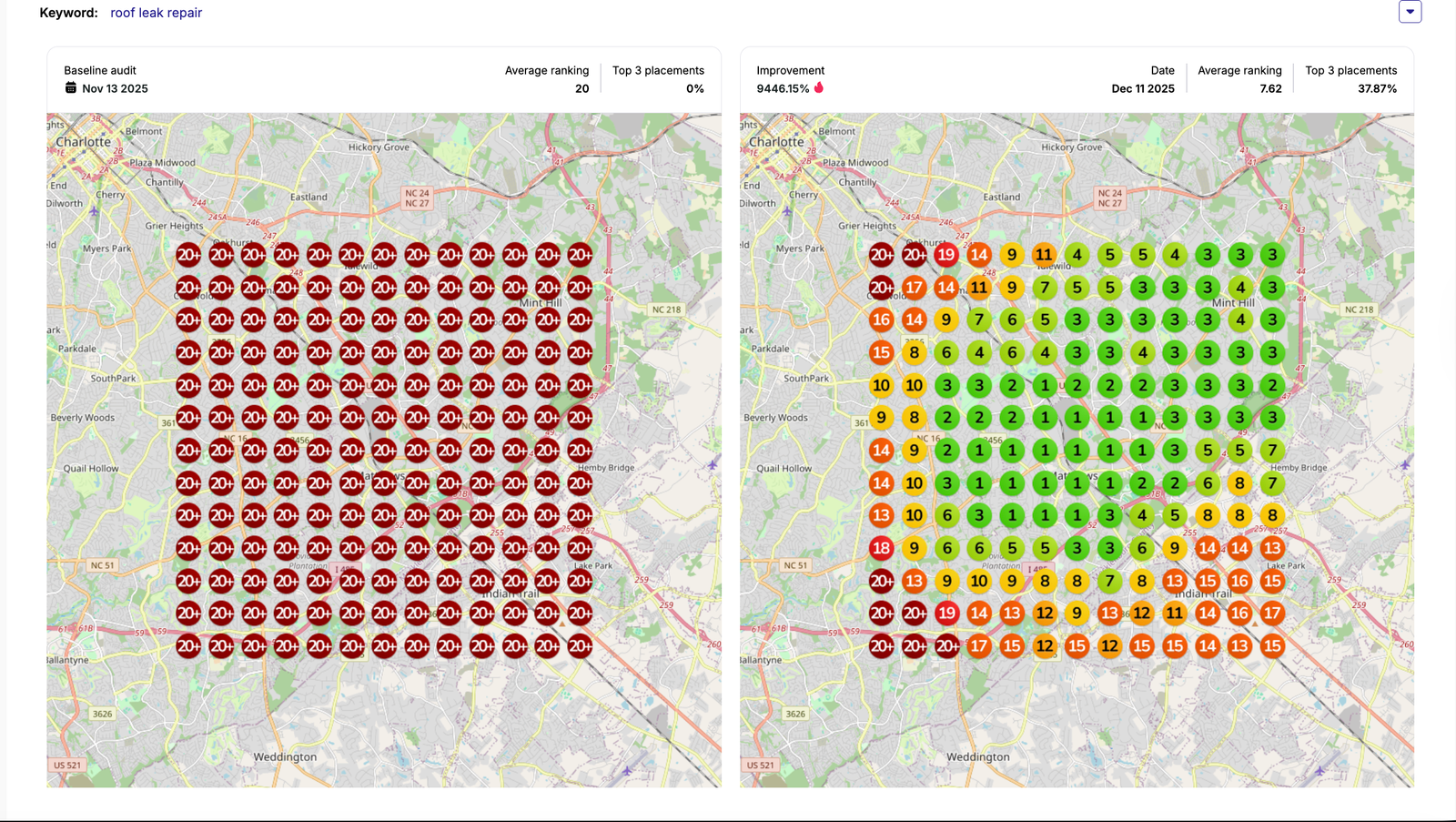Click the 'Nov 13 2025' baseline date
This screenshot has height=822, width=1456.
115,88
